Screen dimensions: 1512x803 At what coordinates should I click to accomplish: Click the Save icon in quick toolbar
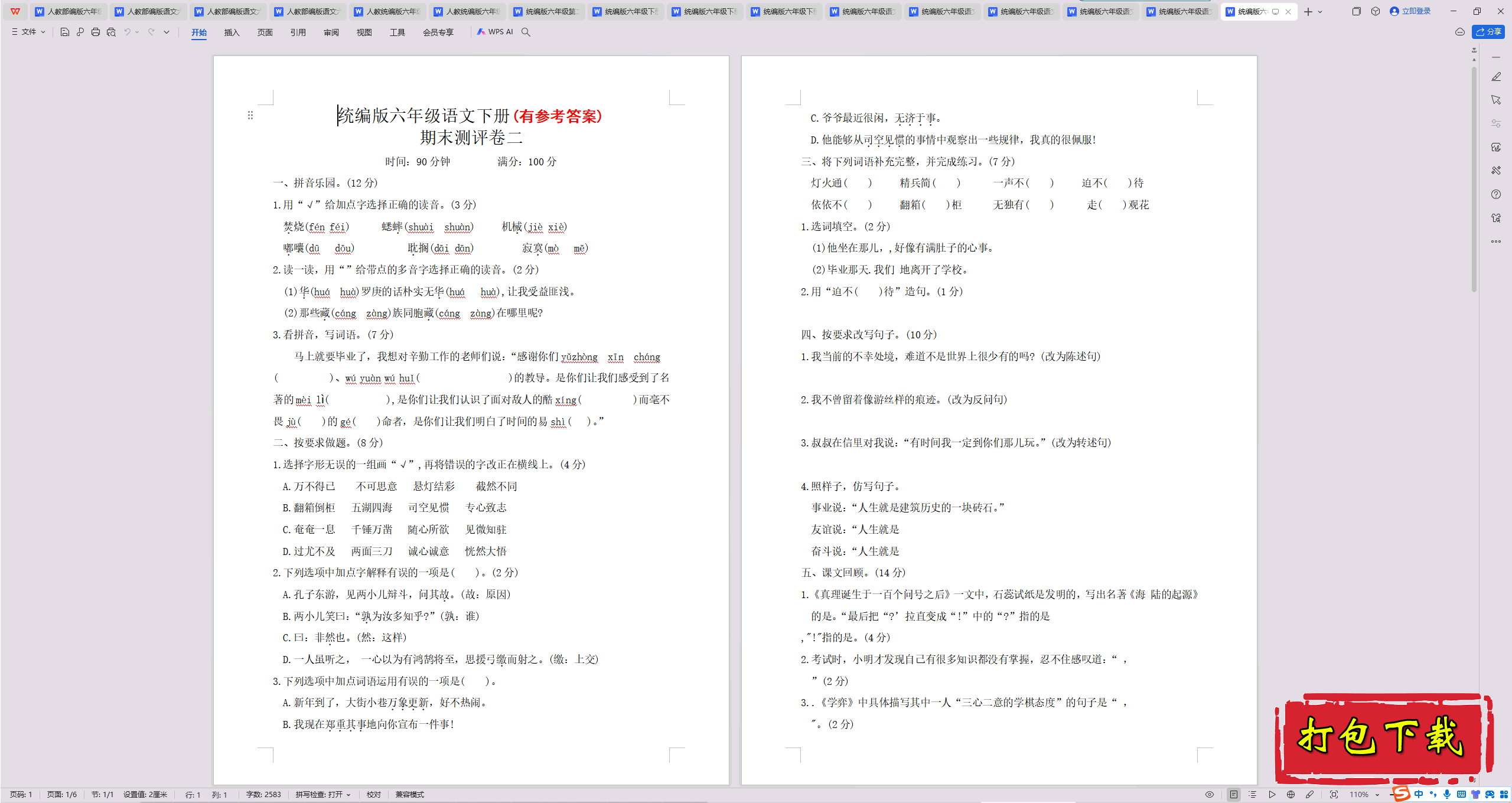coord(65,32)
